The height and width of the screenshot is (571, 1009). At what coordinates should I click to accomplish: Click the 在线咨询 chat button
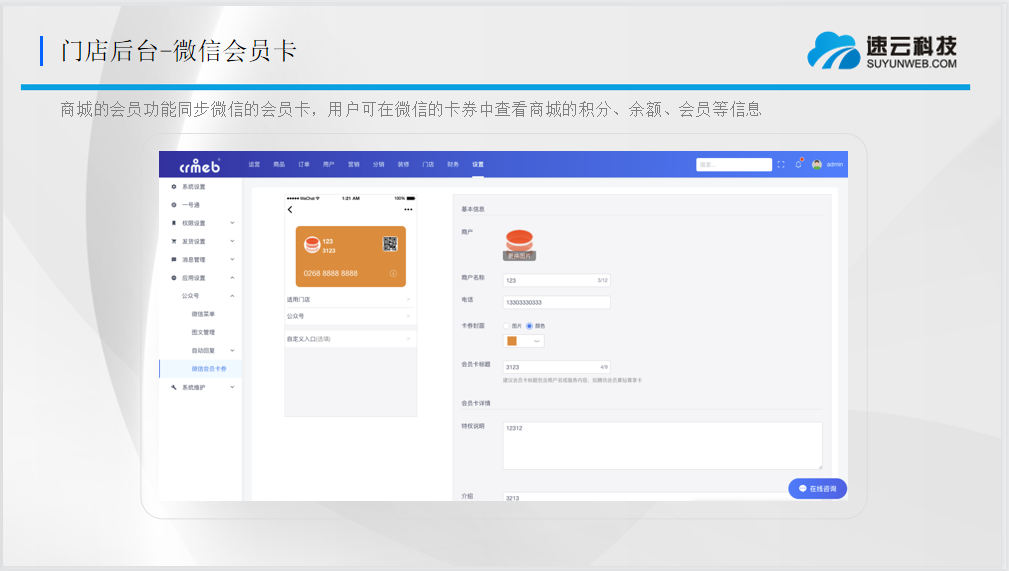tap(817, 489)
